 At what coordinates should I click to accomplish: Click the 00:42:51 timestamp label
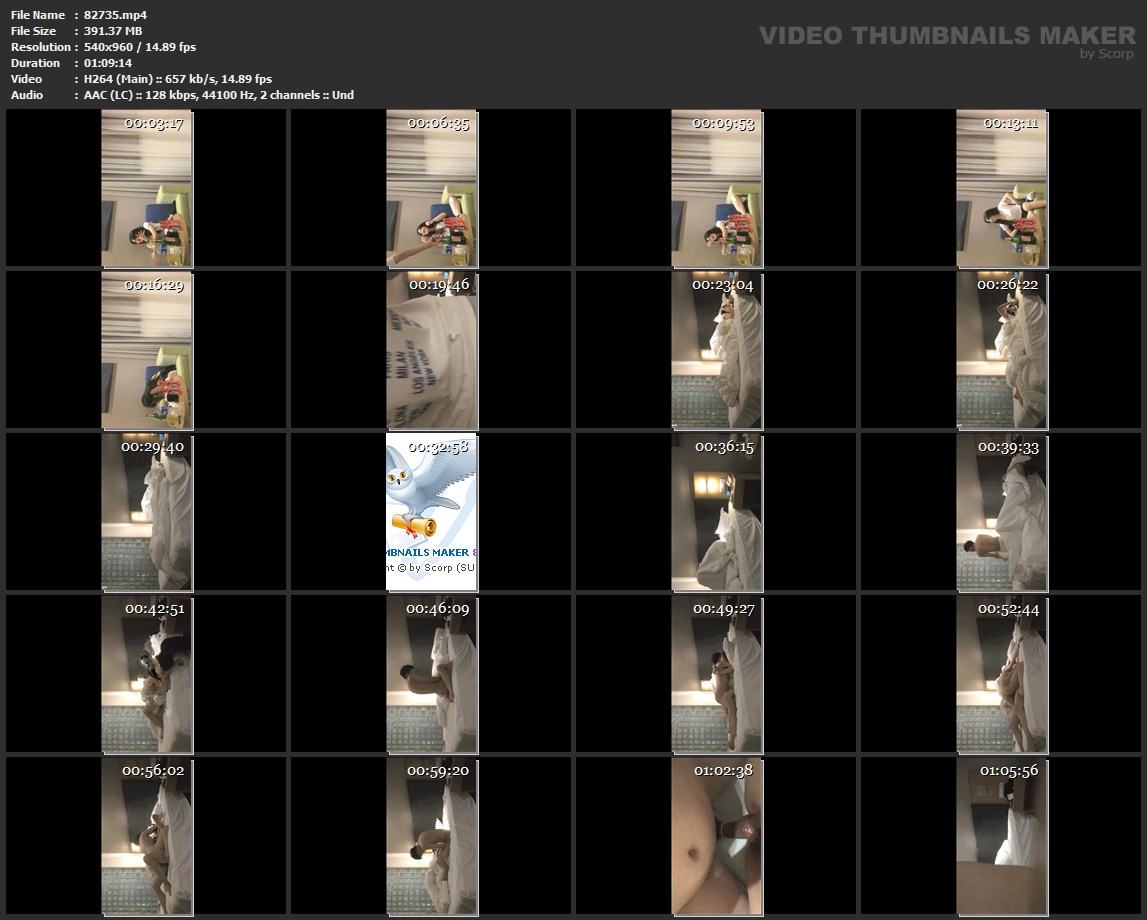(154, 608)
